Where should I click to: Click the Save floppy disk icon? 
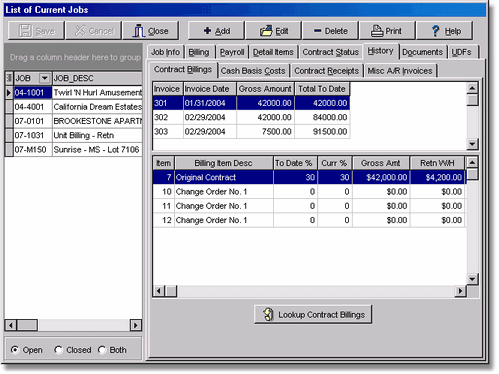pyautogui.click(x=25, y=31)
